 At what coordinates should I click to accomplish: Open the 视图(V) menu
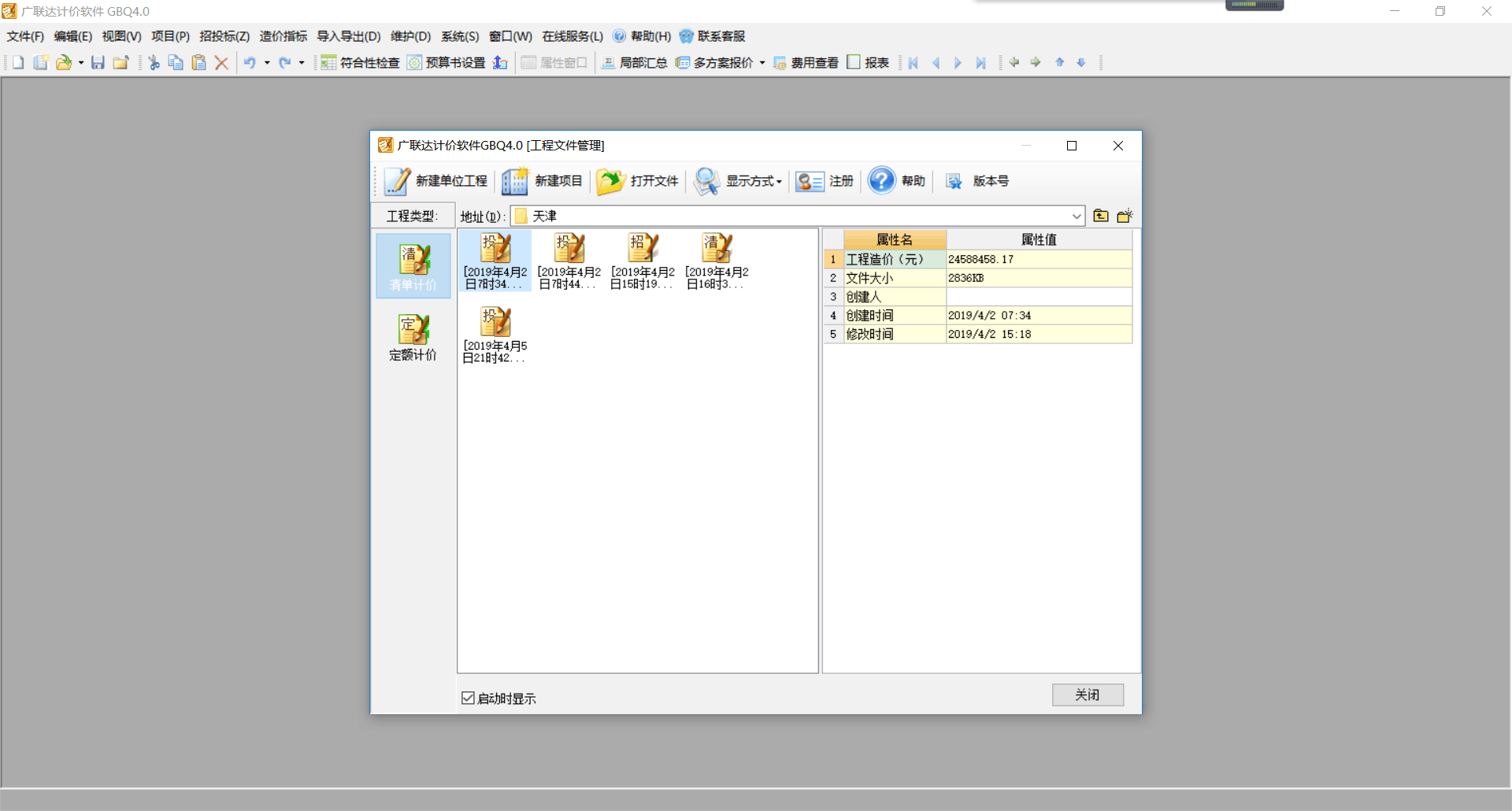pos(121,36)
